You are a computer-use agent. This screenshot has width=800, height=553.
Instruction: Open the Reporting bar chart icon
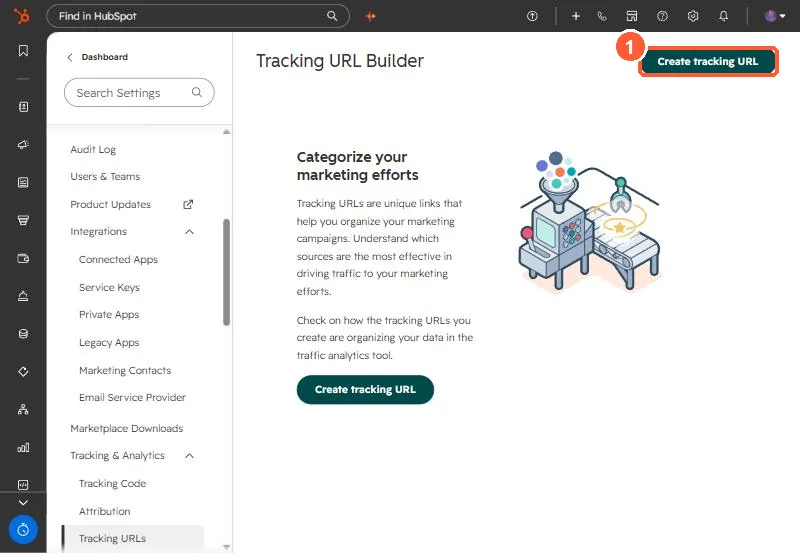coord(23,447)
